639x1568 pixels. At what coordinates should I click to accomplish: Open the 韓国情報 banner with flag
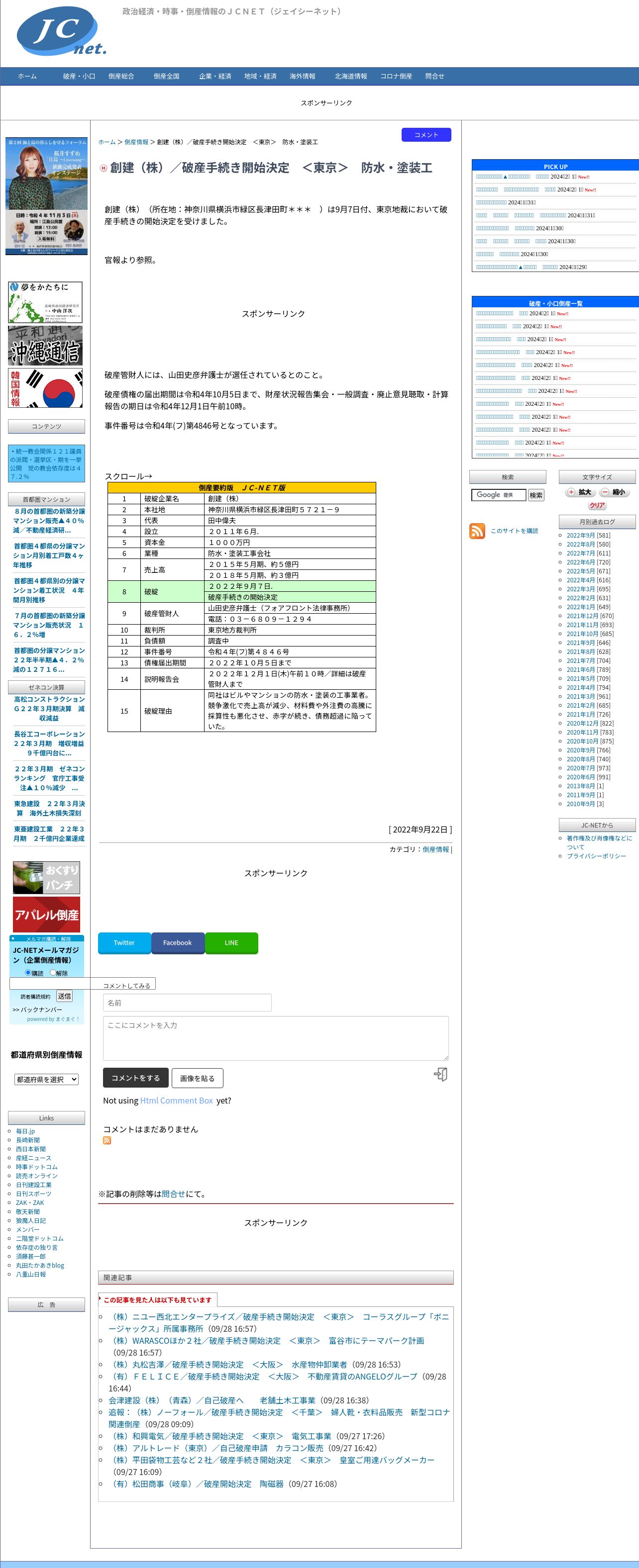(45, 388)
